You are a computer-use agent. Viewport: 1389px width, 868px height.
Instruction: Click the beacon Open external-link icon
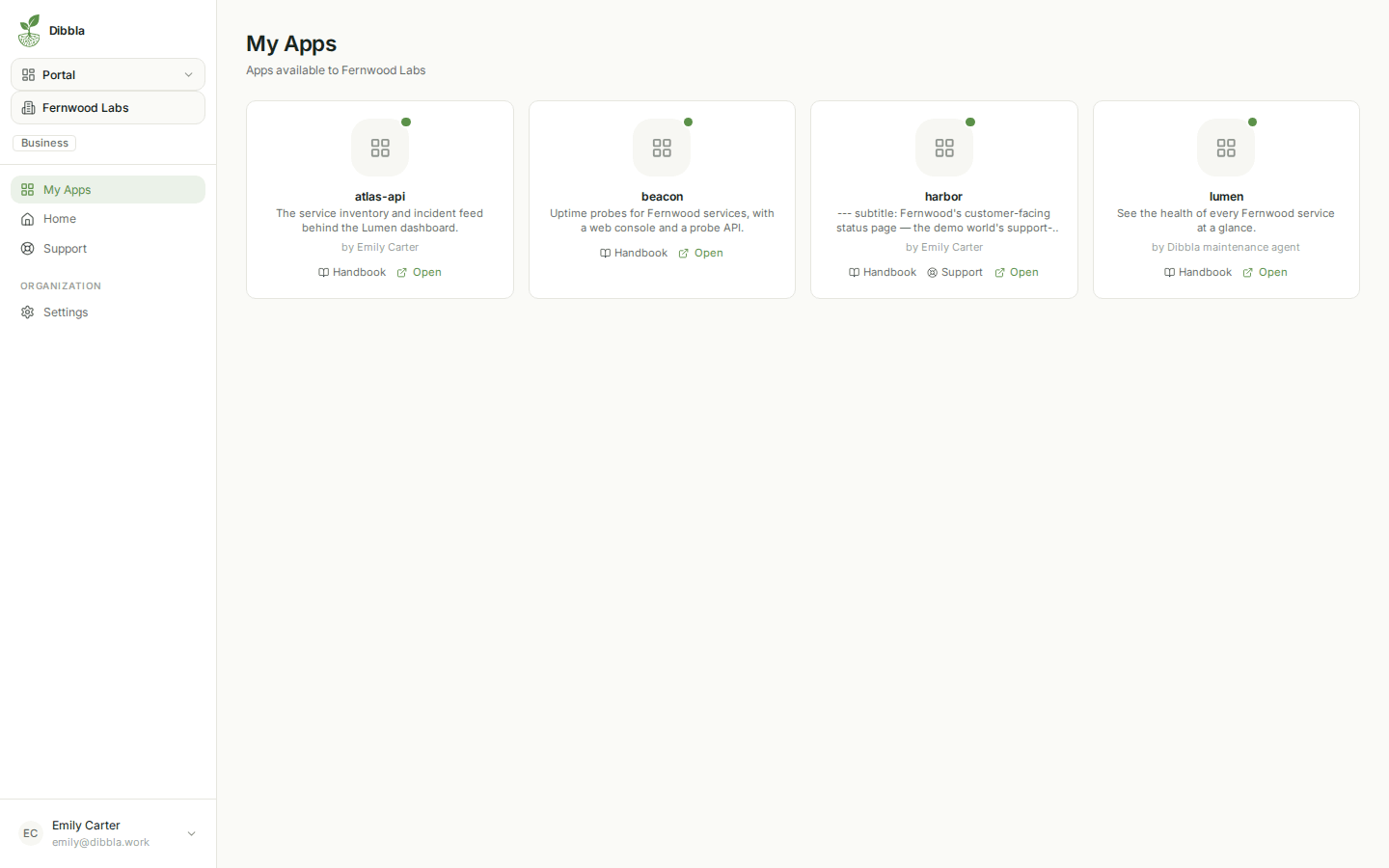(684, 254)
